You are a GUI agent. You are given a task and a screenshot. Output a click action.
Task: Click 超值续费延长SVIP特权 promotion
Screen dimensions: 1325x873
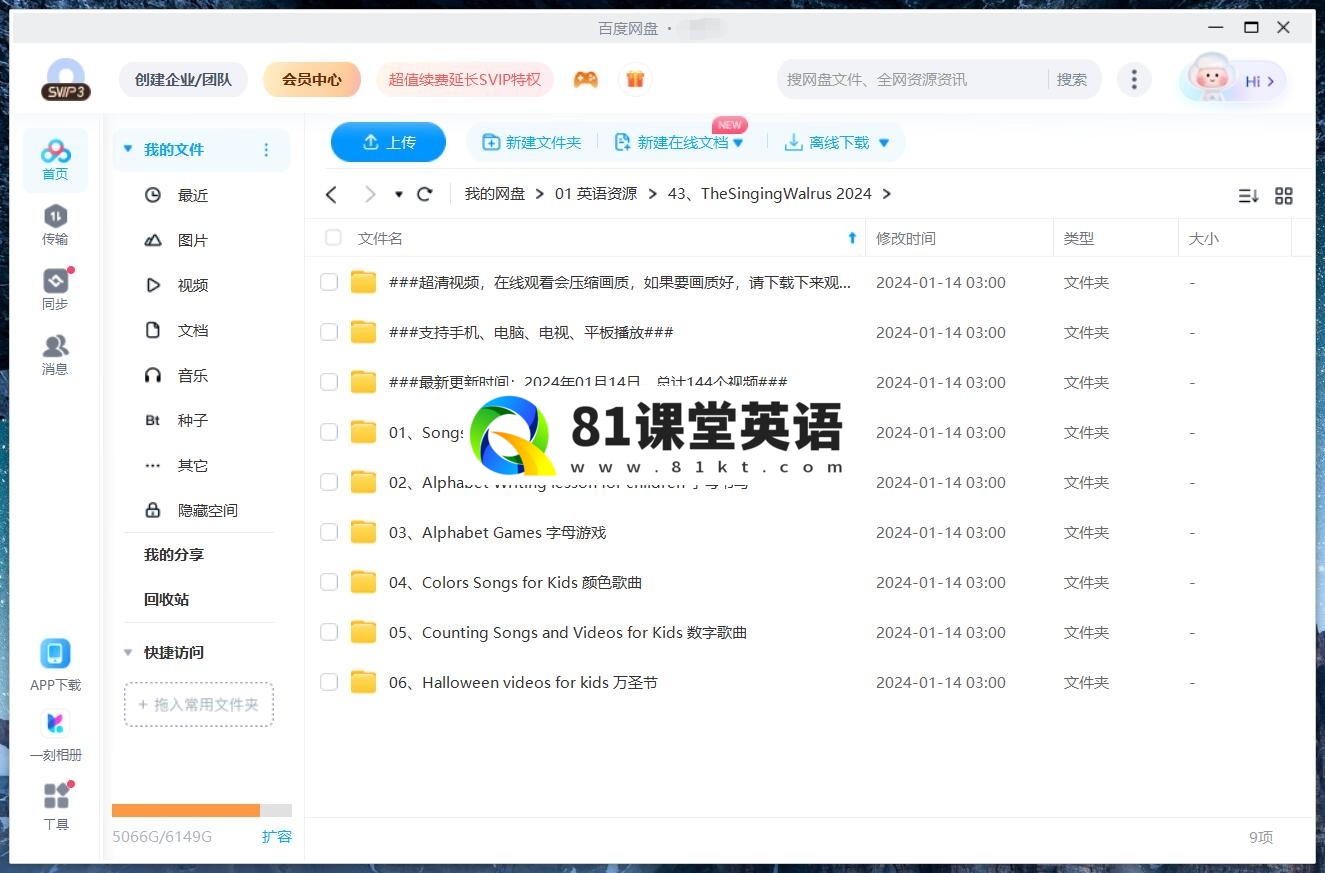click(x=465, y=80)
